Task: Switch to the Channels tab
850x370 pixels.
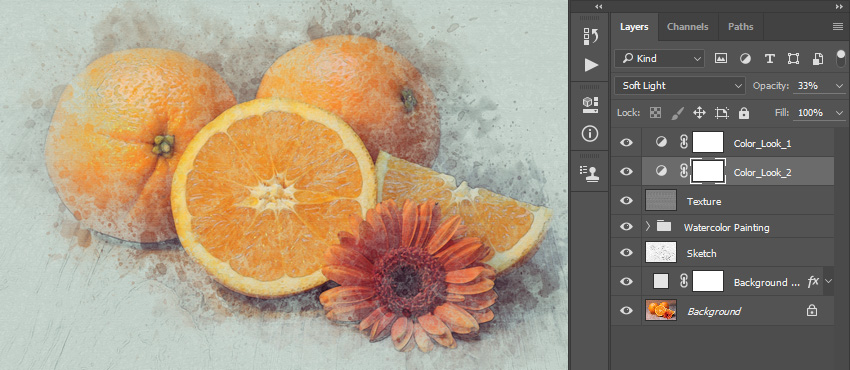Action: (x=687, y=27)
